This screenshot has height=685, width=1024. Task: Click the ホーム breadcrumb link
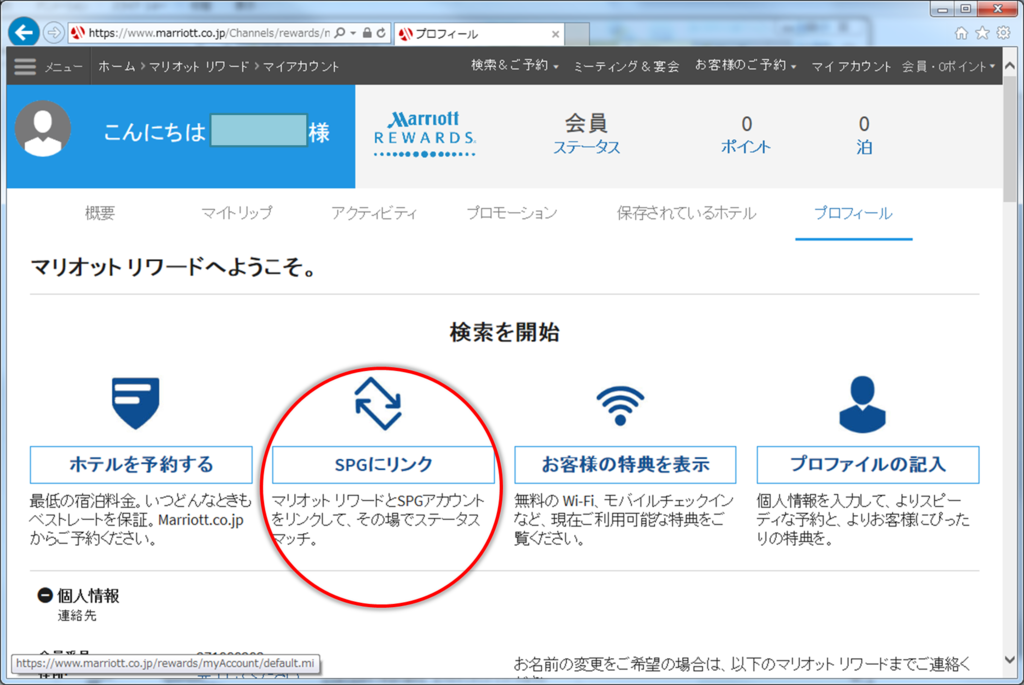point(117,66)
